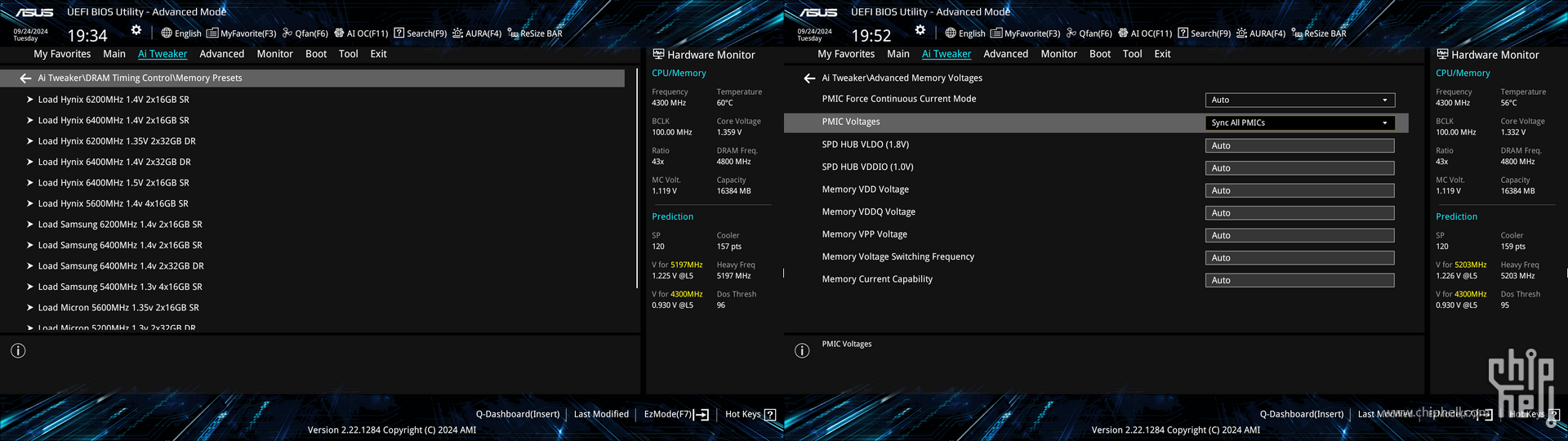Go back from Advanced Memory Voltages via arrow
The image size is (1568, 441).
tap(809, 78)
